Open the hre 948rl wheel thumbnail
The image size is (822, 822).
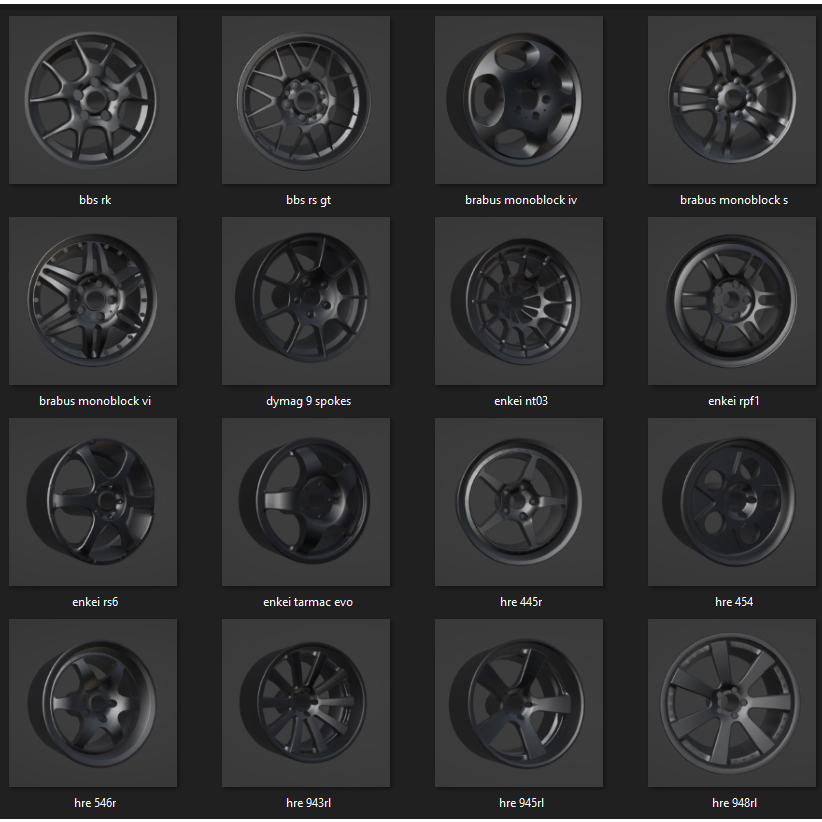point(732,703)
